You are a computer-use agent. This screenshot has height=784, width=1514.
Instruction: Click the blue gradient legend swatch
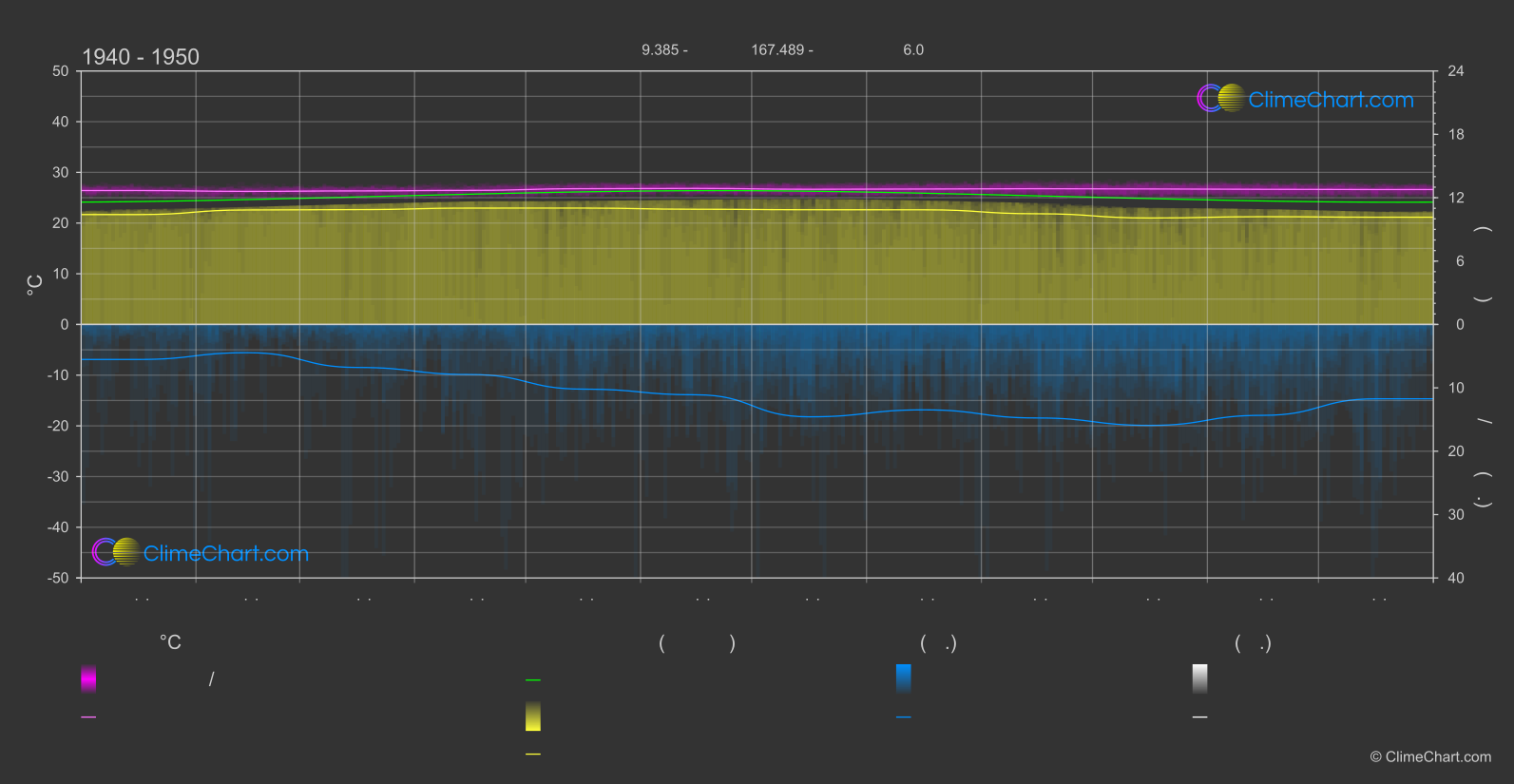pos(904,679)
